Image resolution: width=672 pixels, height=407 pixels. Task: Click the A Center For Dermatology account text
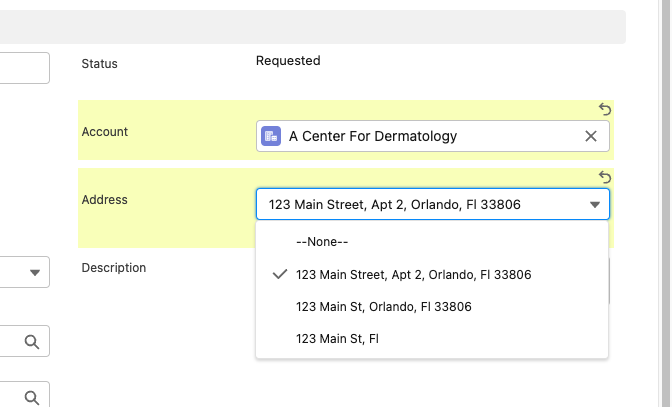(x=372, y=136)
